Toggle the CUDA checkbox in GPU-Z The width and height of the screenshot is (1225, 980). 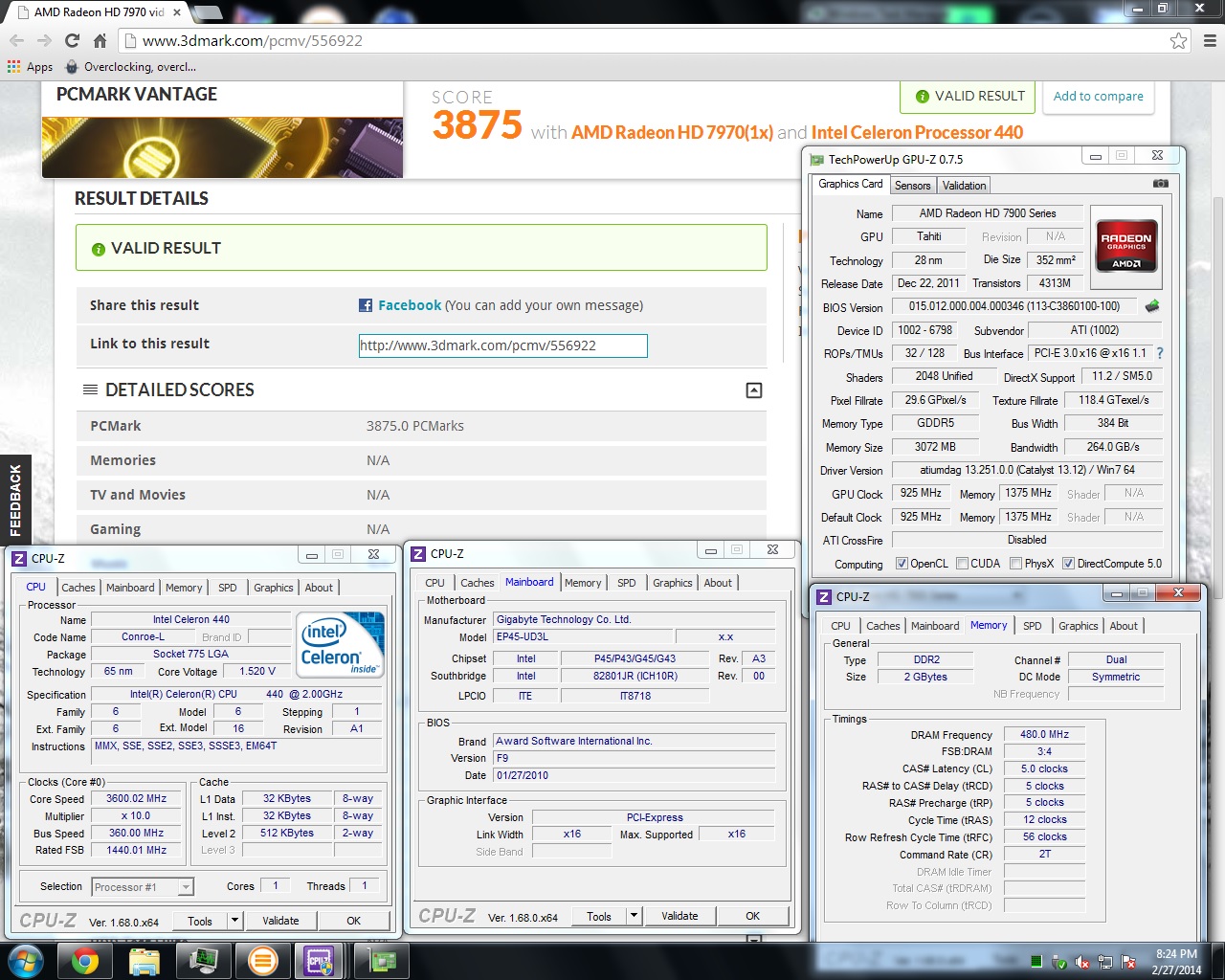click(962, 564)
